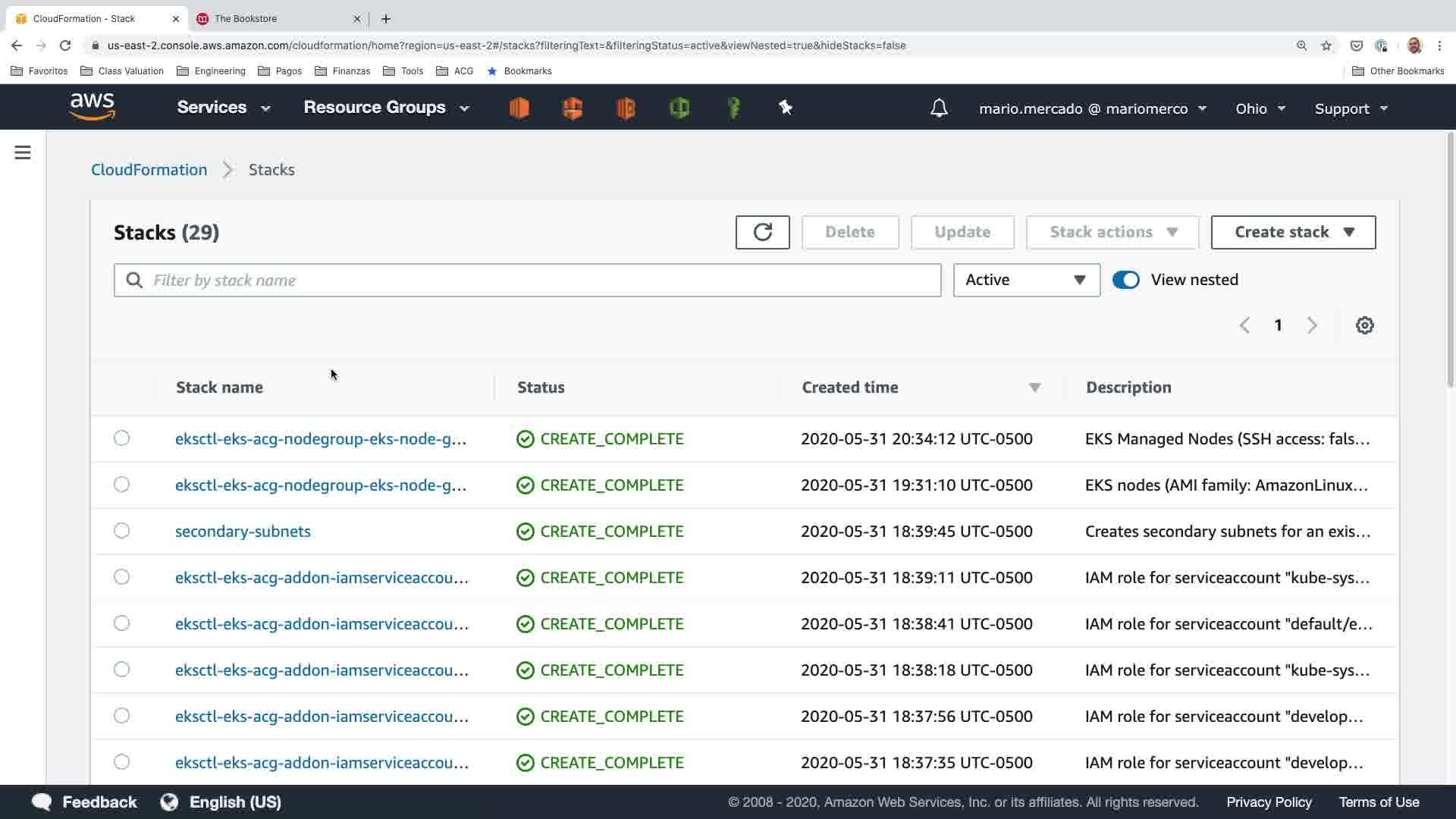Go to next page arrow
Viewport: 1456px width, 819px height.
1312,325
